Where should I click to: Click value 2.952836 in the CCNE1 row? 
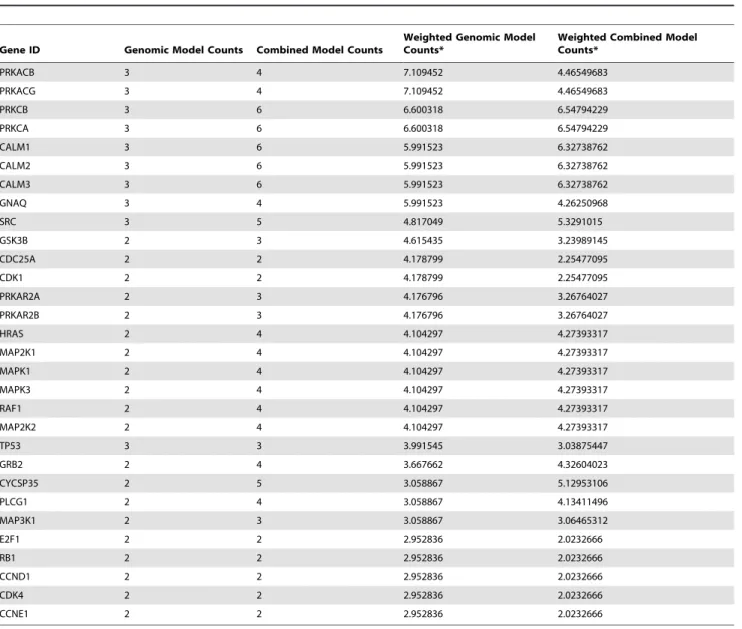pyautogui.click(x=423, y=614)
